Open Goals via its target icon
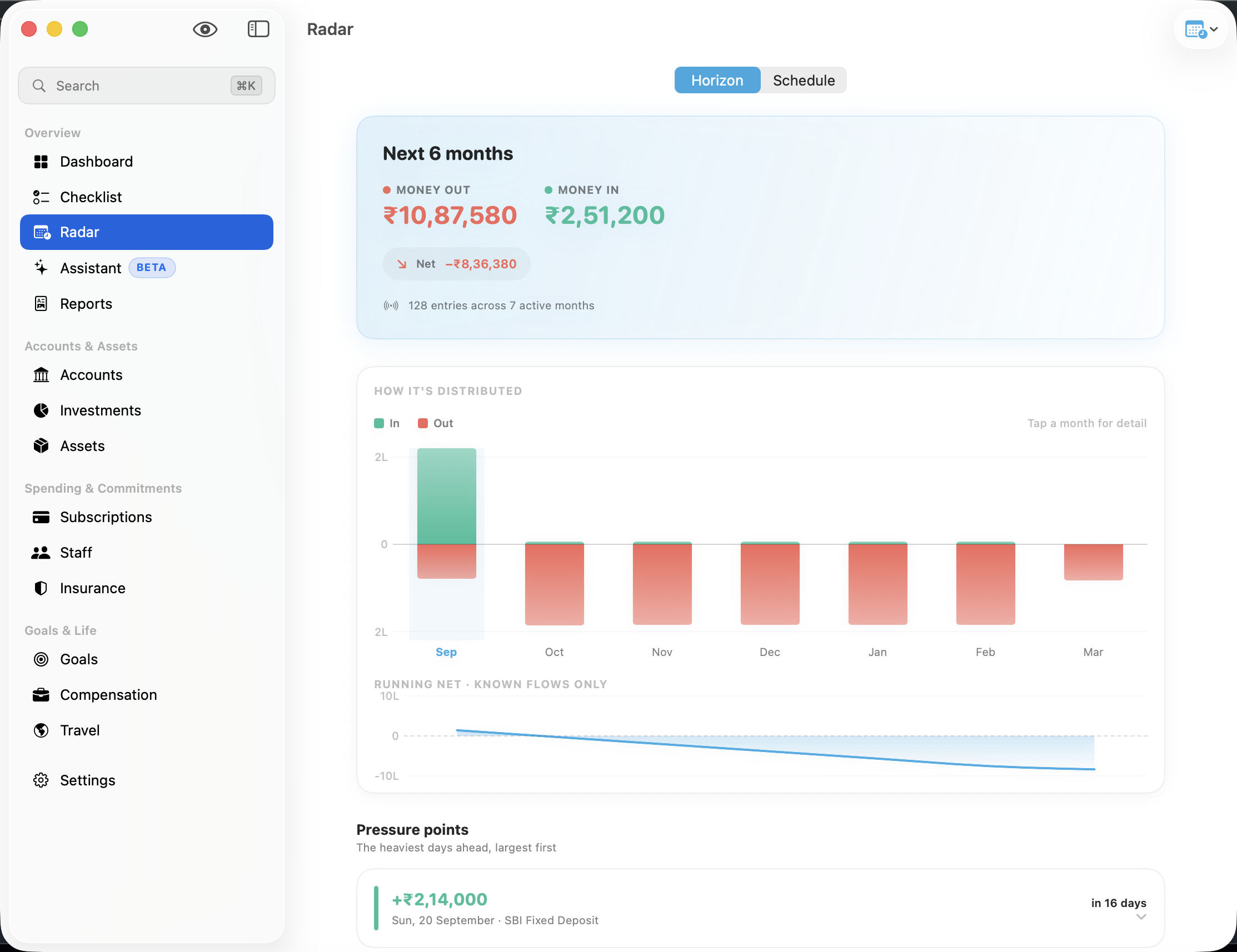 (x=41, y=659)
